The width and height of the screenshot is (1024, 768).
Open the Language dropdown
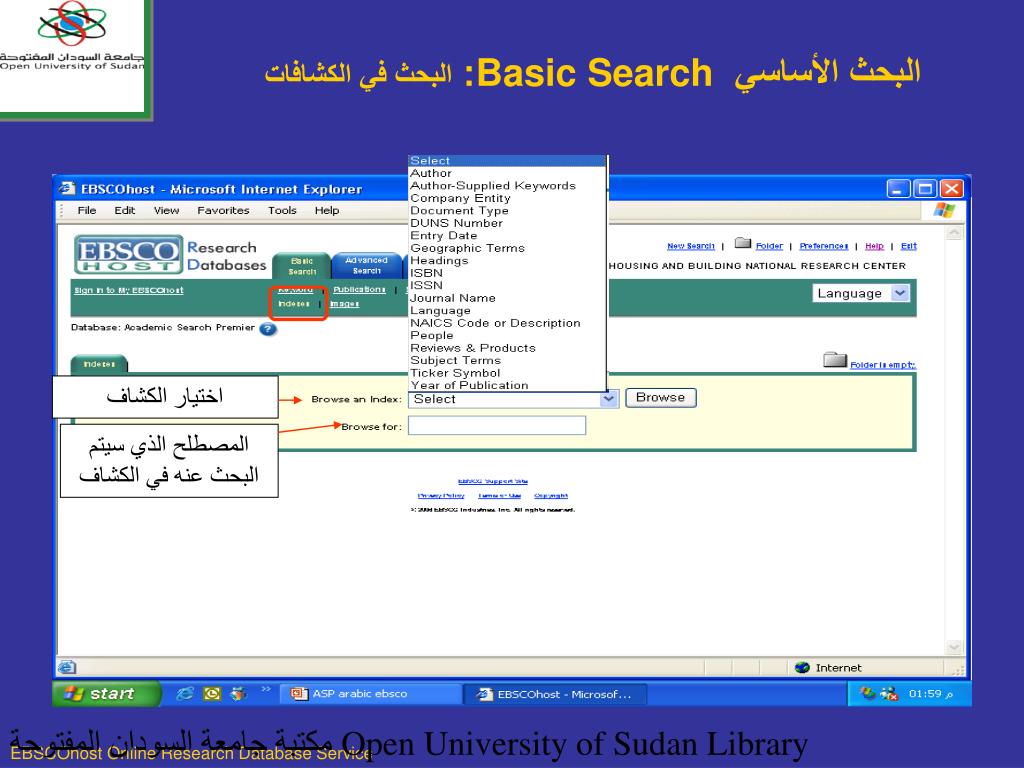tap(861, 293)
